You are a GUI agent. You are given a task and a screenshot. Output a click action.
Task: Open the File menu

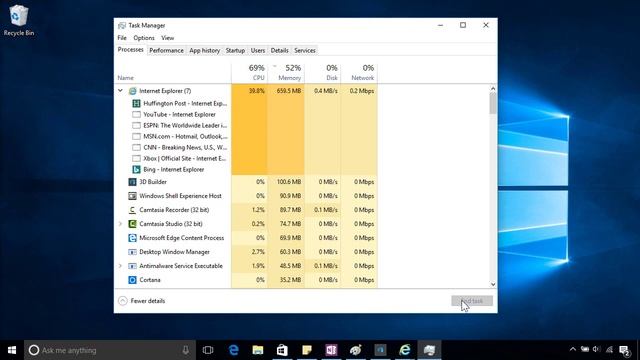click(122, 38)
